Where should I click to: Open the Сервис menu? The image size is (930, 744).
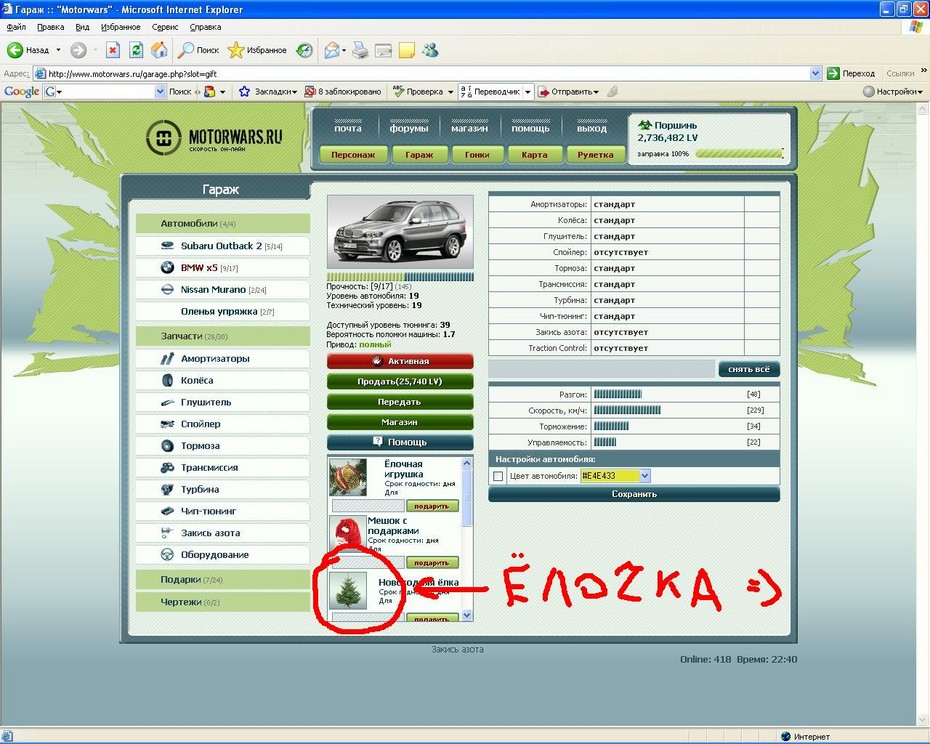(164, 27)
